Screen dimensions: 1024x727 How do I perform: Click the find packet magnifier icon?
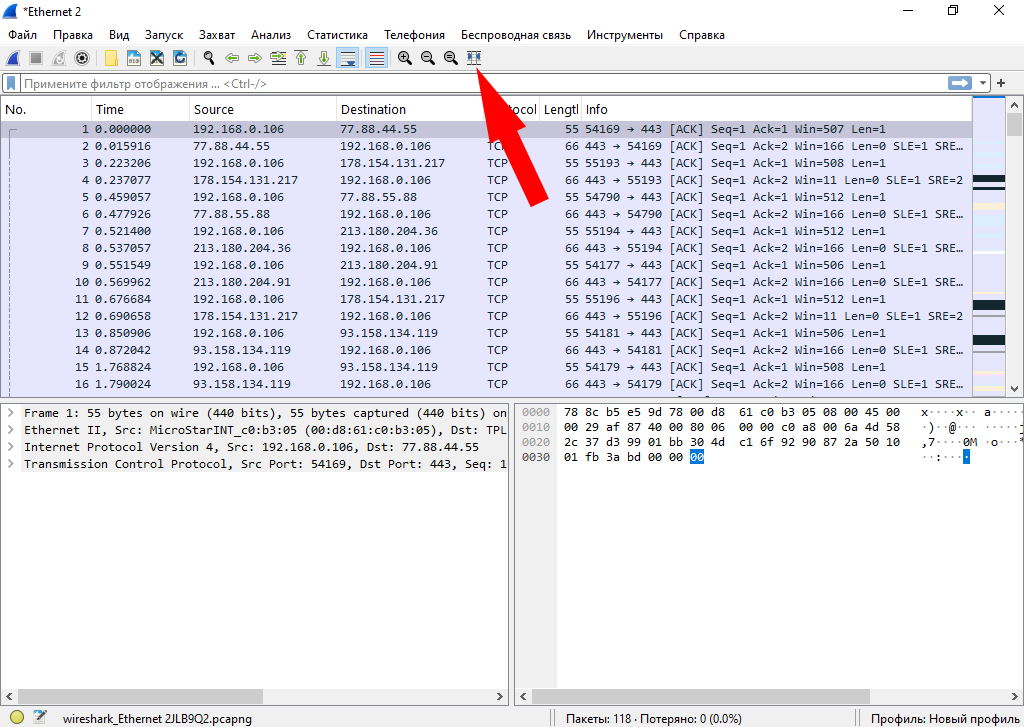pyautogui.click(x=209, y=58)
